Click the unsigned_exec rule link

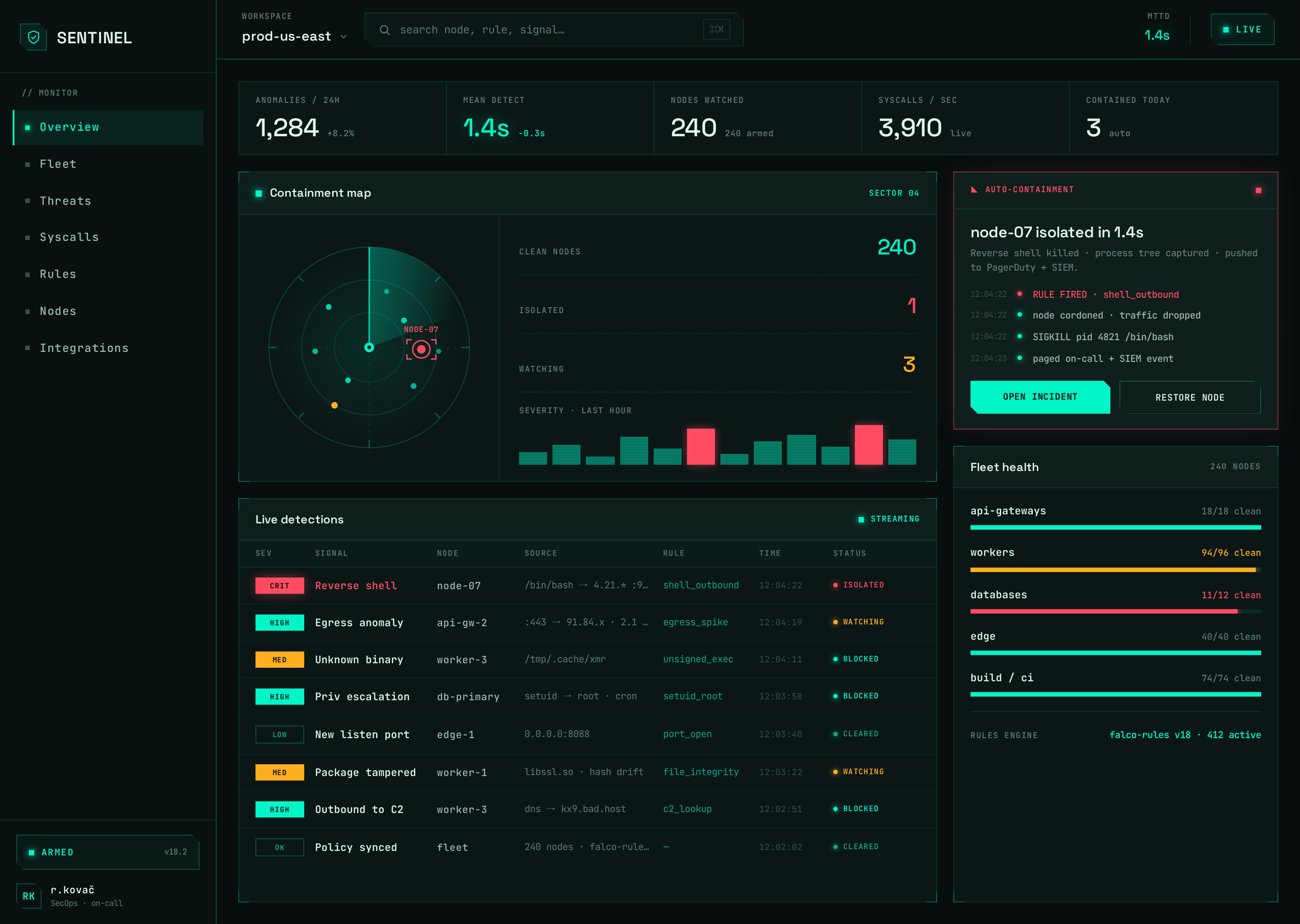[x=698, y=659]
